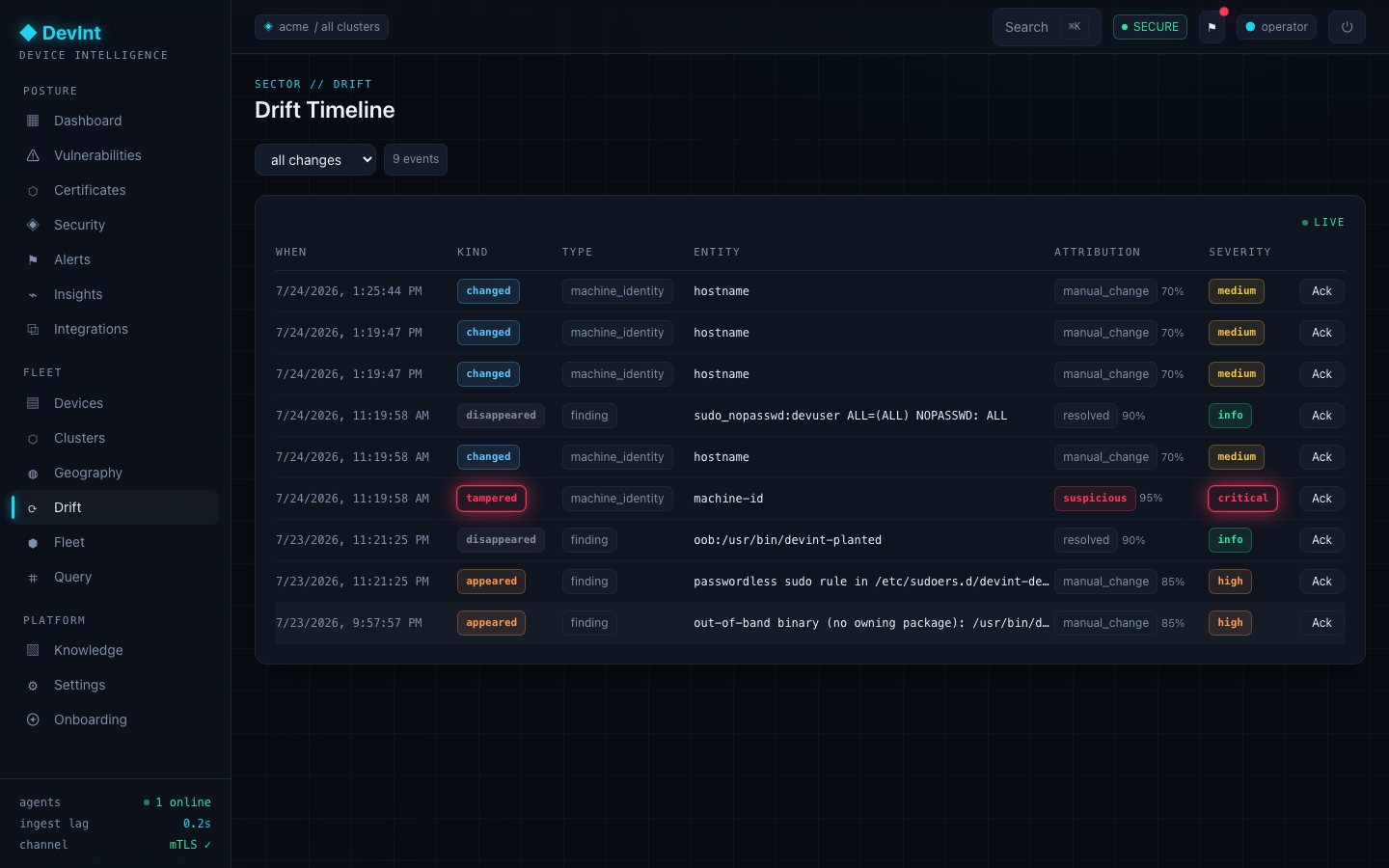Click the DevInt diamond logo
The image size is (1389, 868).
[29, 33]
